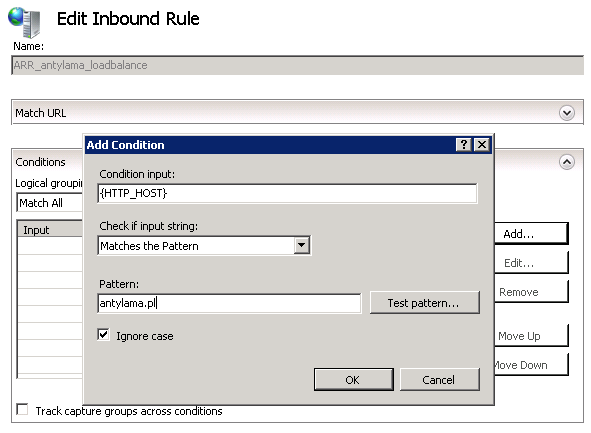Click the help question mark button

[x=464, y=145]
